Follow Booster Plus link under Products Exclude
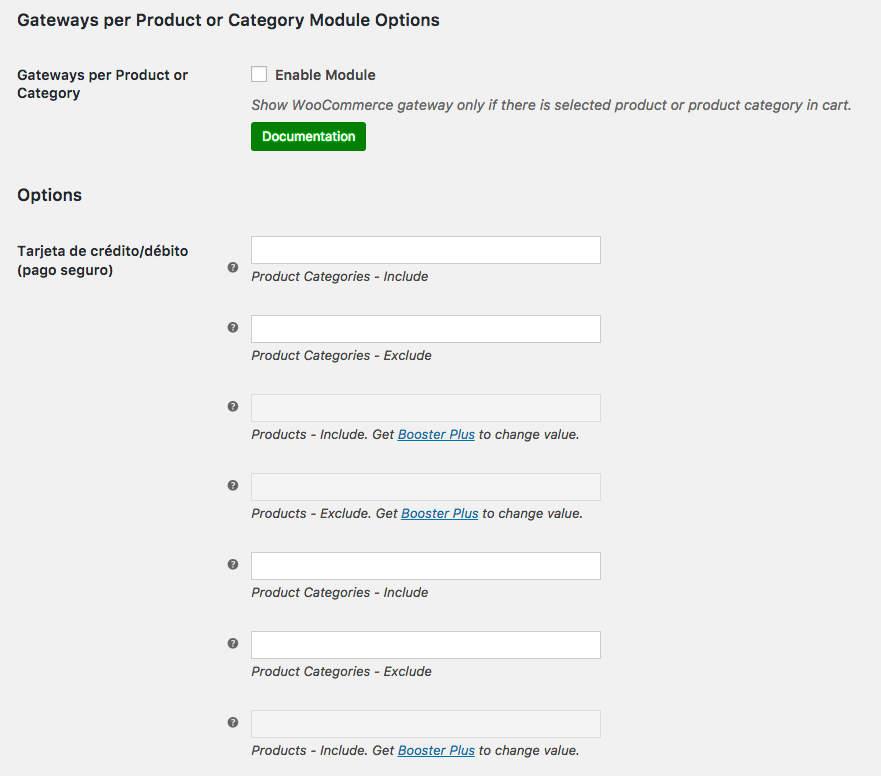 (x=440, y=514)
